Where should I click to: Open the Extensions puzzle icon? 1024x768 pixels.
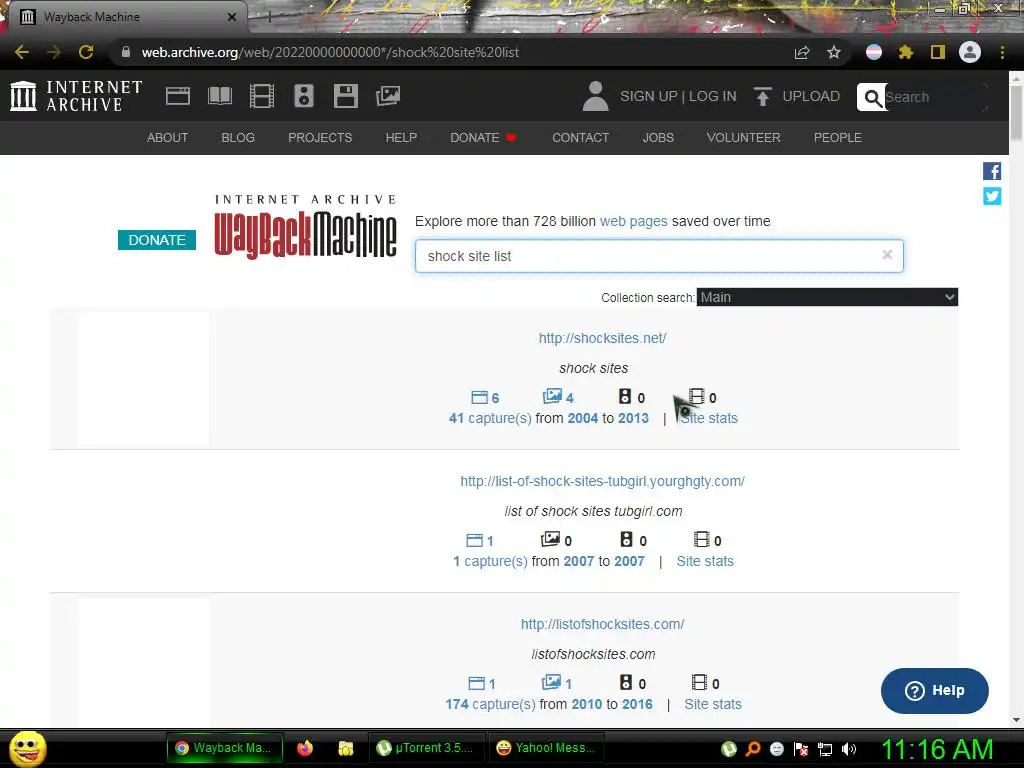tap(905, 52)
